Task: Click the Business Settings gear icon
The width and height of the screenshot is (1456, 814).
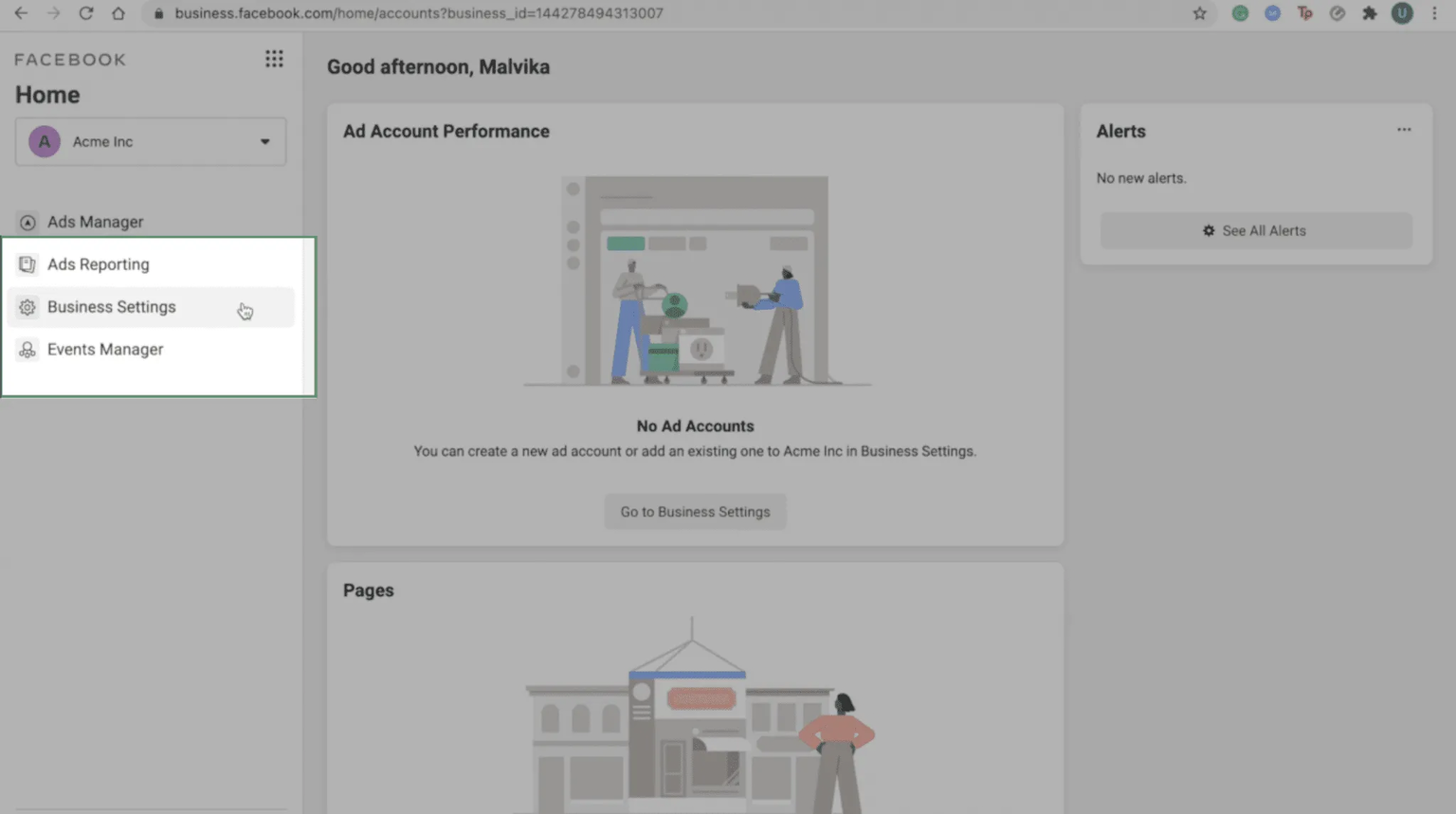Action: tap(27, 307)
